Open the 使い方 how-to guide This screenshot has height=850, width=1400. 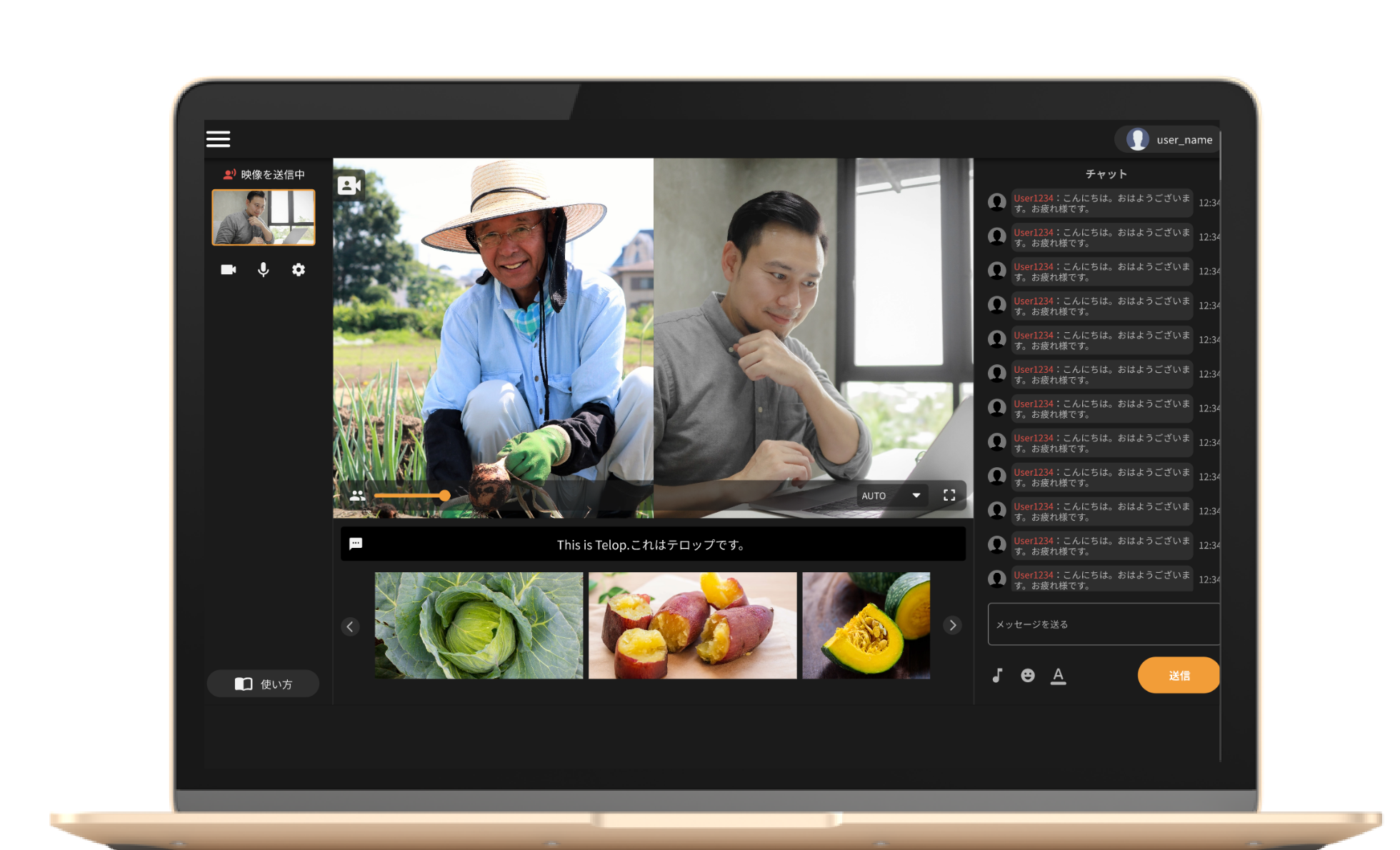coord(263,684)
